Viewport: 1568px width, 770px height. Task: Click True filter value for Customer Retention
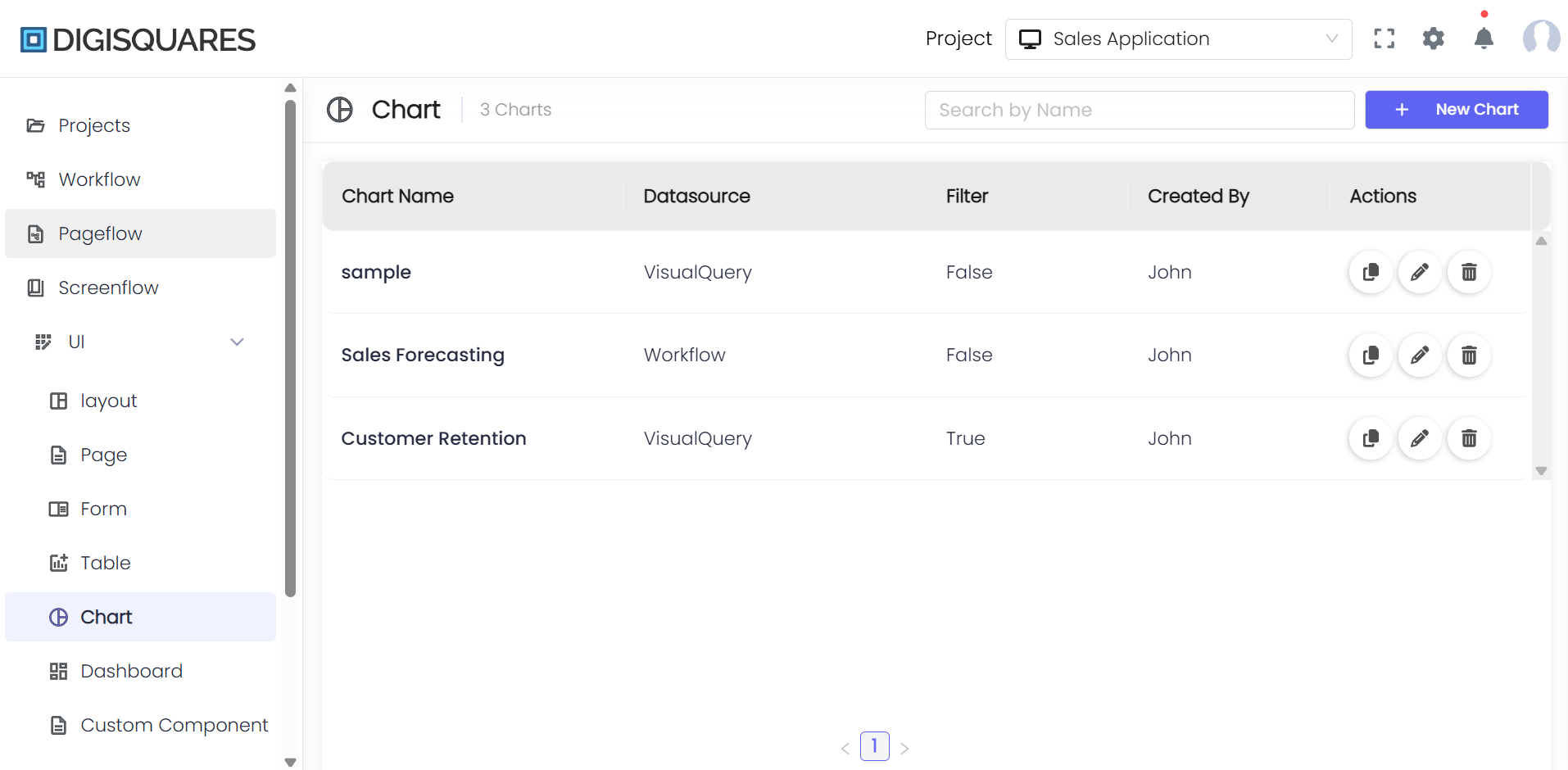coord(965,438)
